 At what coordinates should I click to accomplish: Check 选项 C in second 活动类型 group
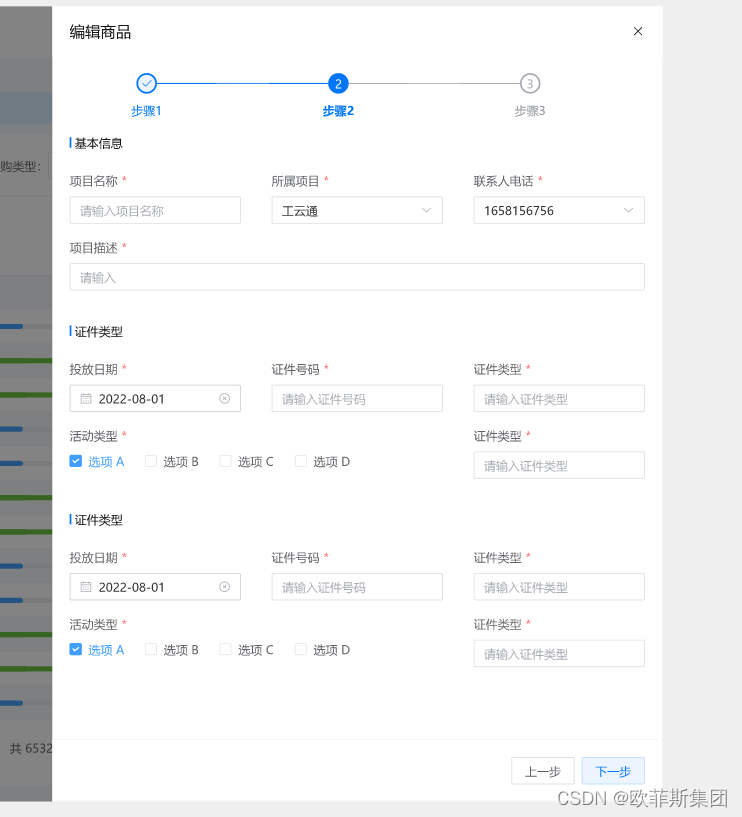(225, 650)
